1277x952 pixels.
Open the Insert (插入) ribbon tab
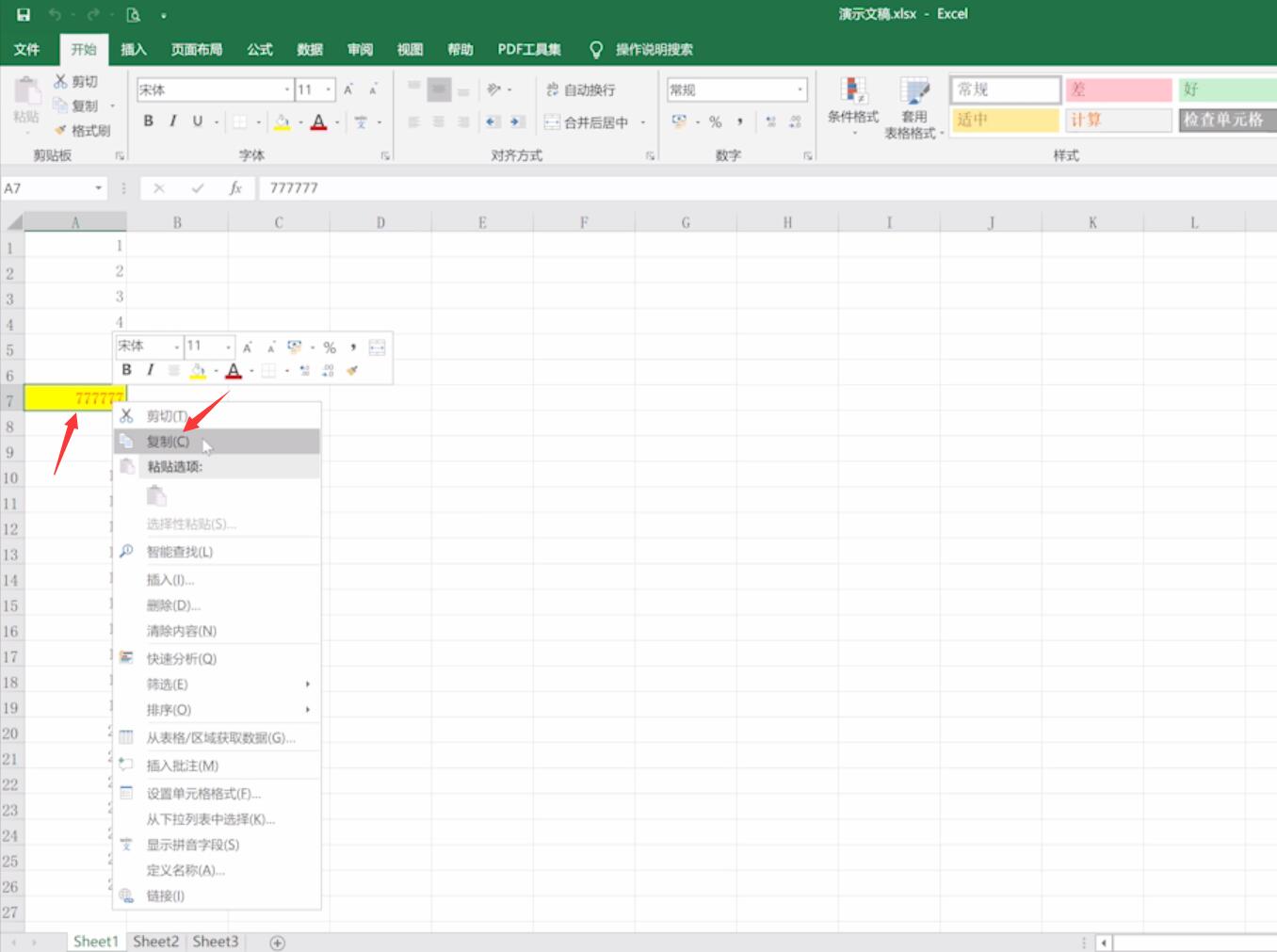pyautogui.click(x=134, y=49)
